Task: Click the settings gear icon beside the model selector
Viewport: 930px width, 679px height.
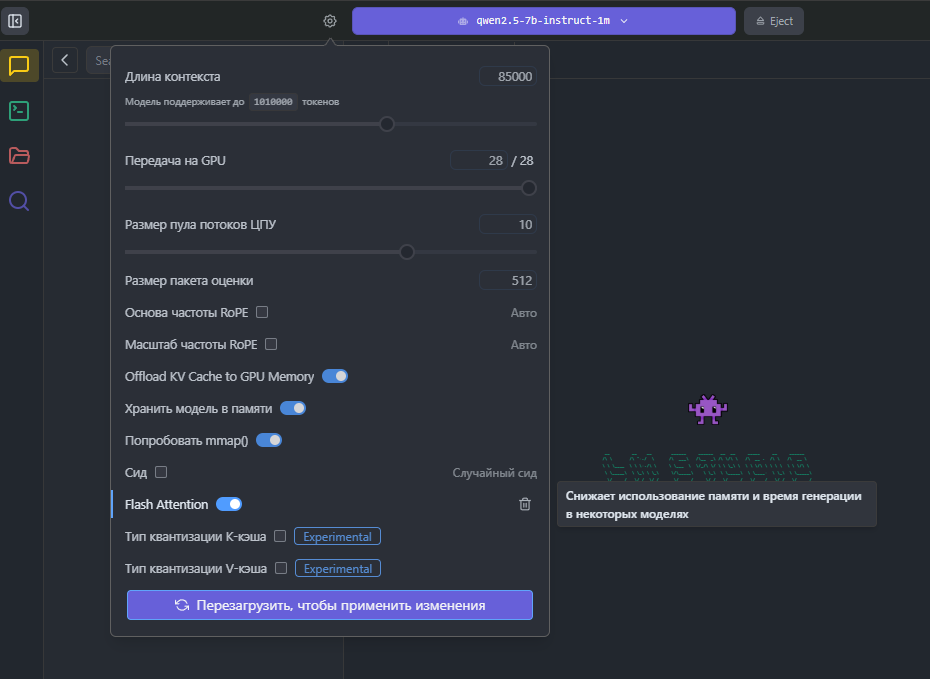Action: 330,21
